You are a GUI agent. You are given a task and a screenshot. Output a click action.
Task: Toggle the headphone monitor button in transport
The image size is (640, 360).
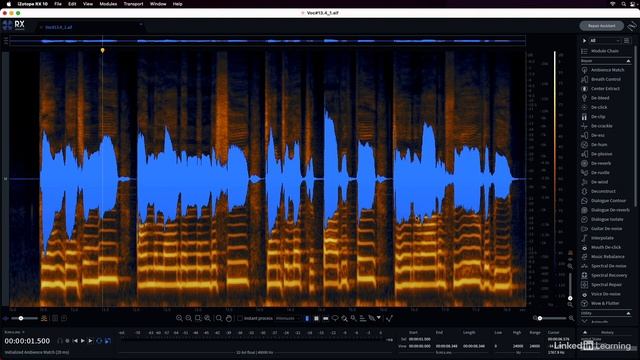coord(60,341)
